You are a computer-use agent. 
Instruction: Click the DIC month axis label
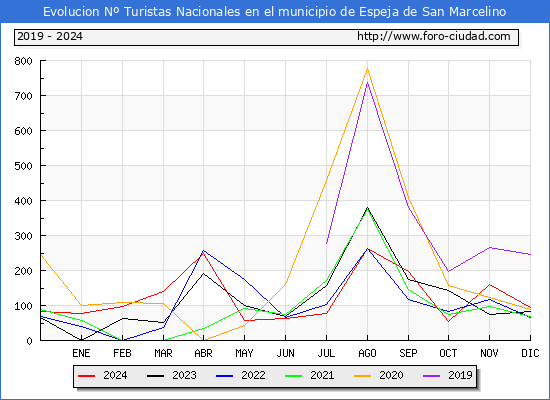pos(530,353)
